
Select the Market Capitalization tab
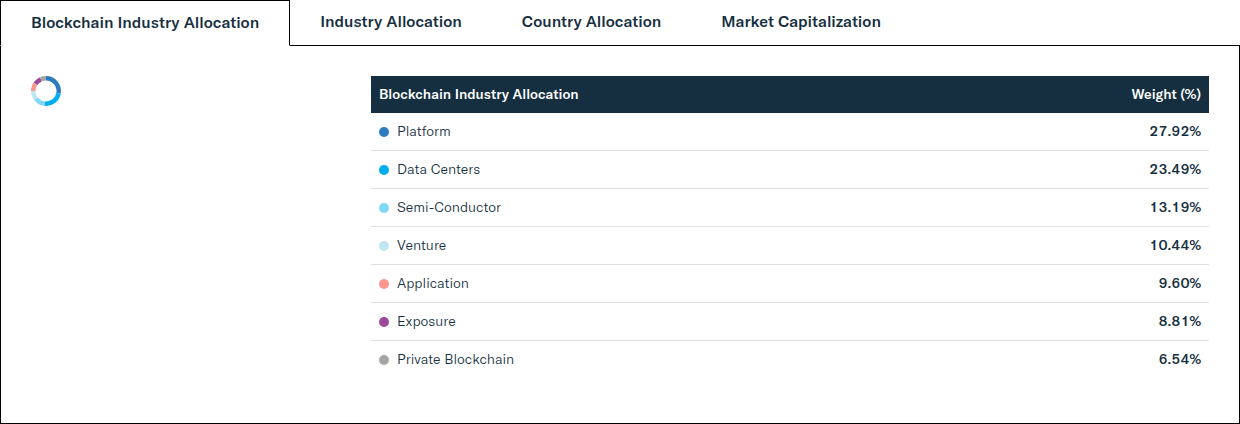click(801, 21)
